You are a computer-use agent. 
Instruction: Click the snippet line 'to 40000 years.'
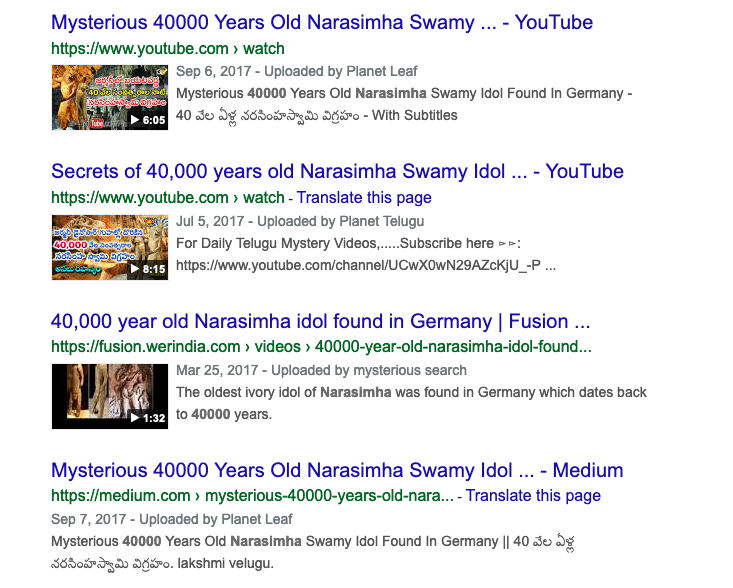pos(224,415)
